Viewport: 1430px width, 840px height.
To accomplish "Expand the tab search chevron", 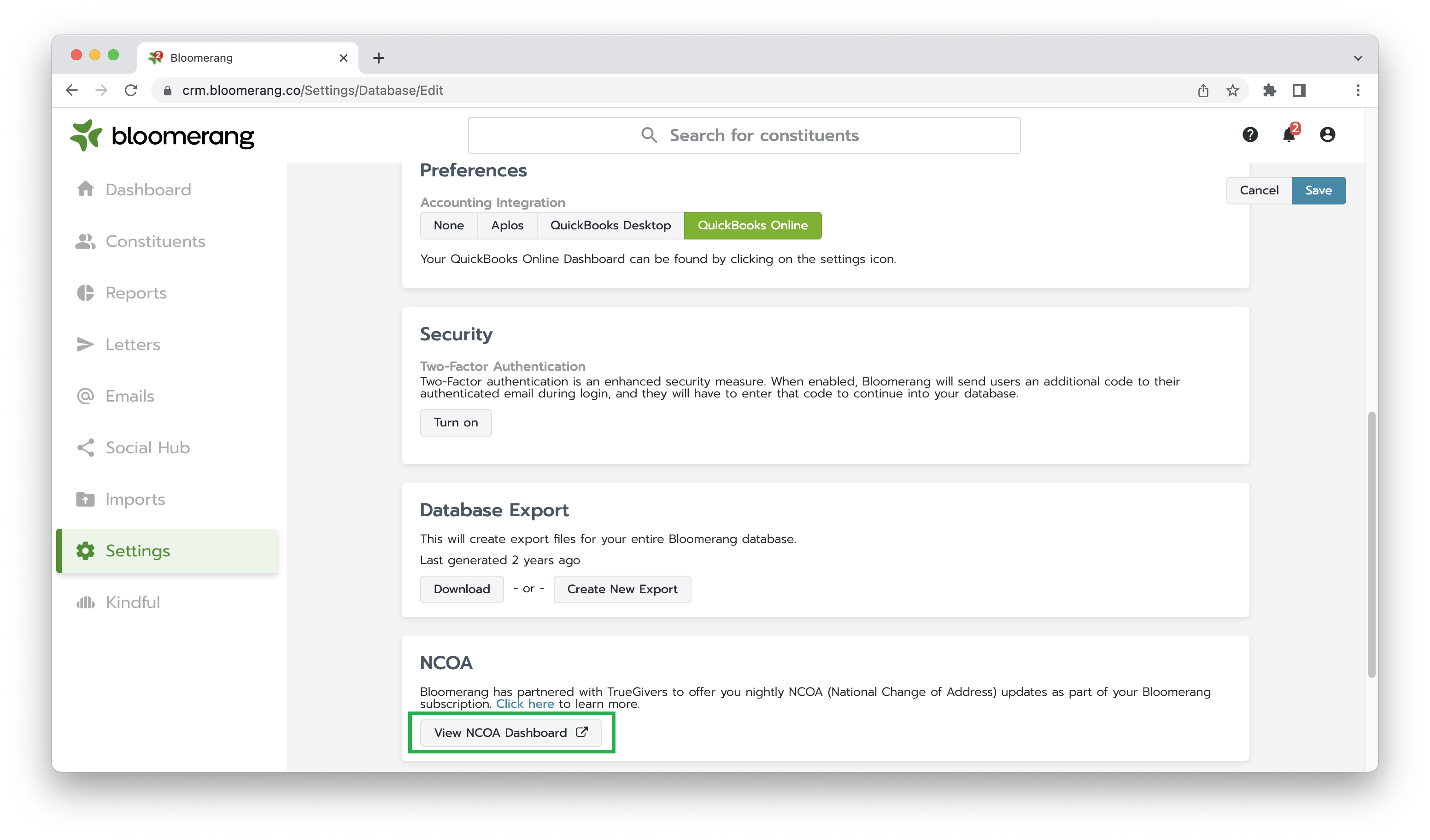I will (x=1358, y=58).
